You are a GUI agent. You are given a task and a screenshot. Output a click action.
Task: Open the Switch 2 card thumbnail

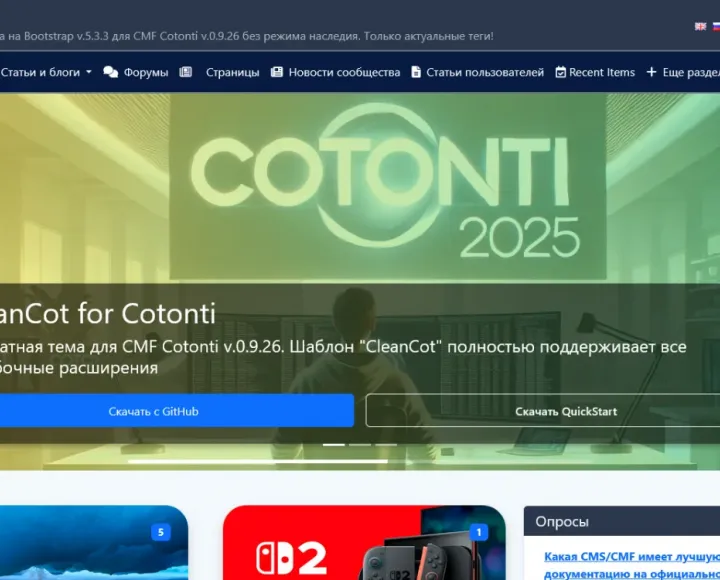364,543
